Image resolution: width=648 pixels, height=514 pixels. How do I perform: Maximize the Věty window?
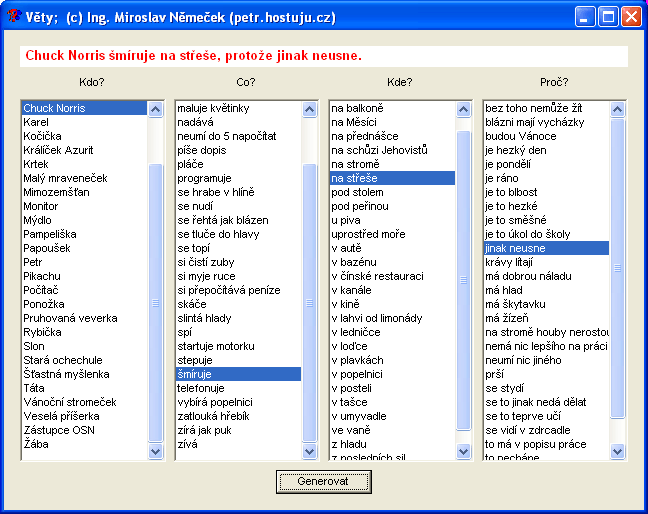point(609,16)
